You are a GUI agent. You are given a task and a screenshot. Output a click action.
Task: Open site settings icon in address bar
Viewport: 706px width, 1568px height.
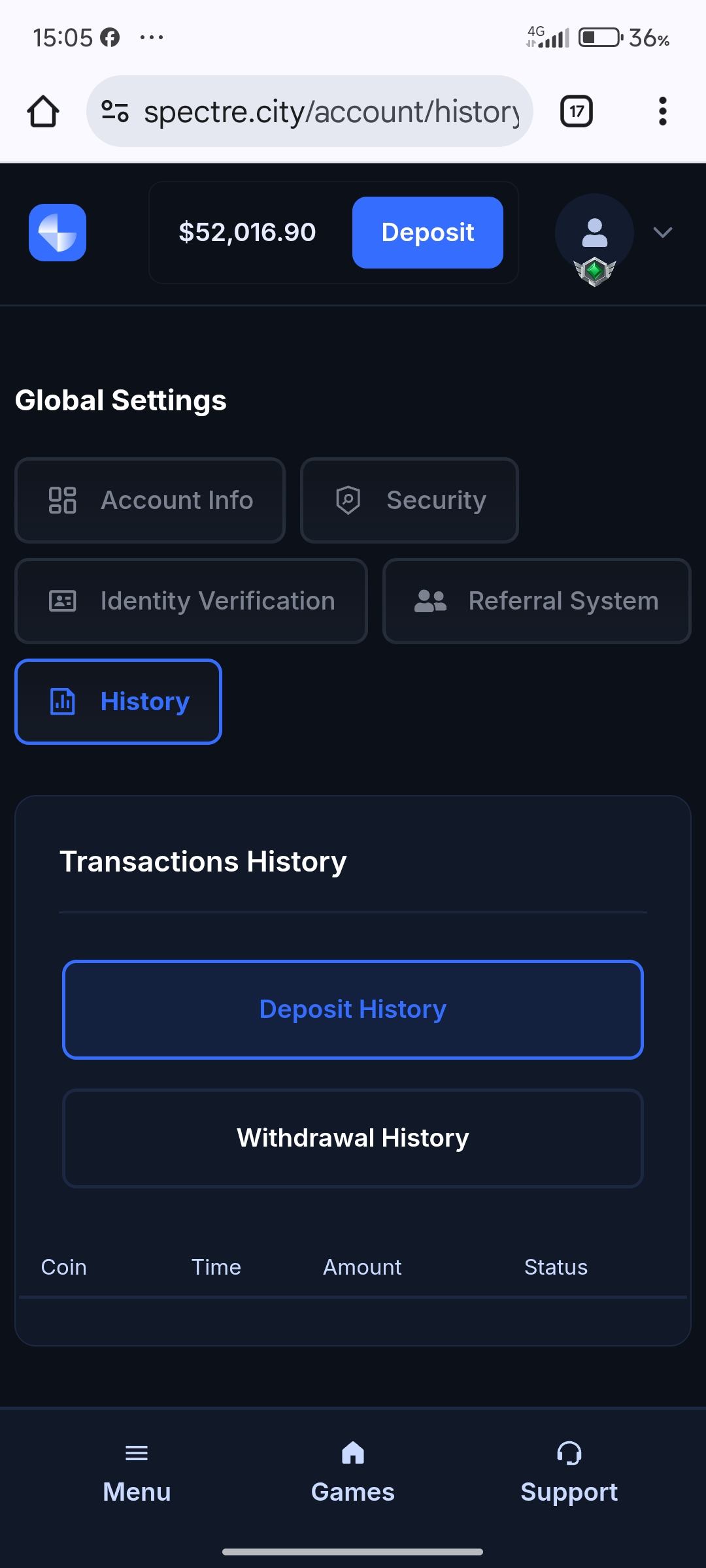115,111
